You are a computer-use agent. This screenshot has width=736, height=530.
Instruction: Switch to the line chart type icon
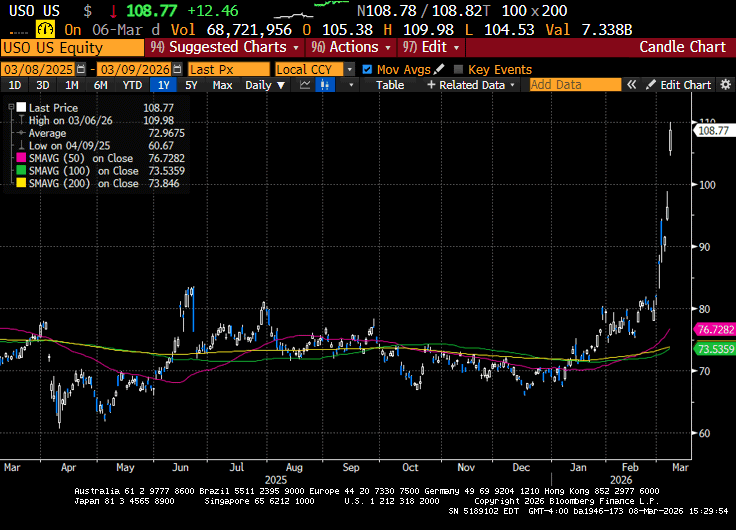pos(306,85)
